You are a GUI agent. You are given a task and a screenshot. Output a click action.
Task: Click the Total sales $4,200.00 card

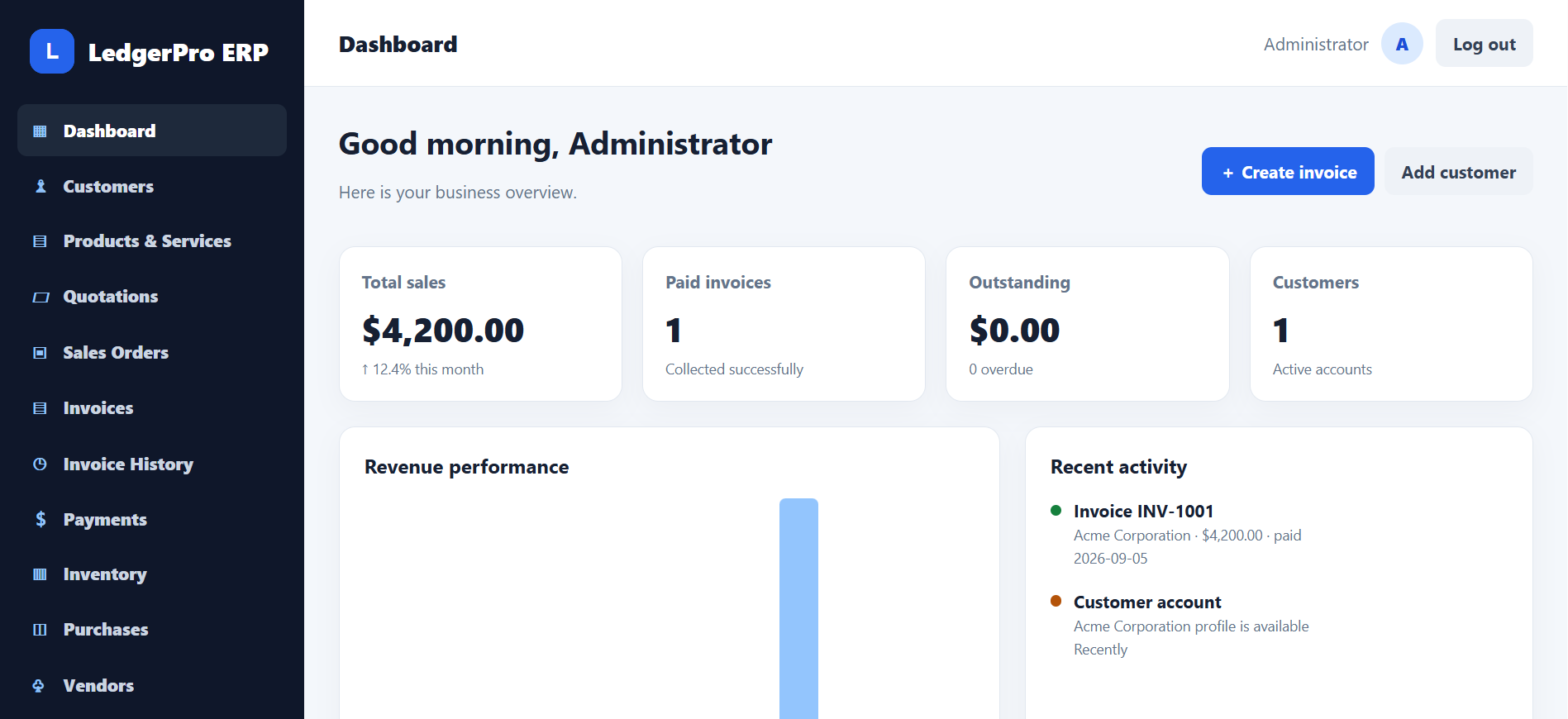tap(480, 324)
